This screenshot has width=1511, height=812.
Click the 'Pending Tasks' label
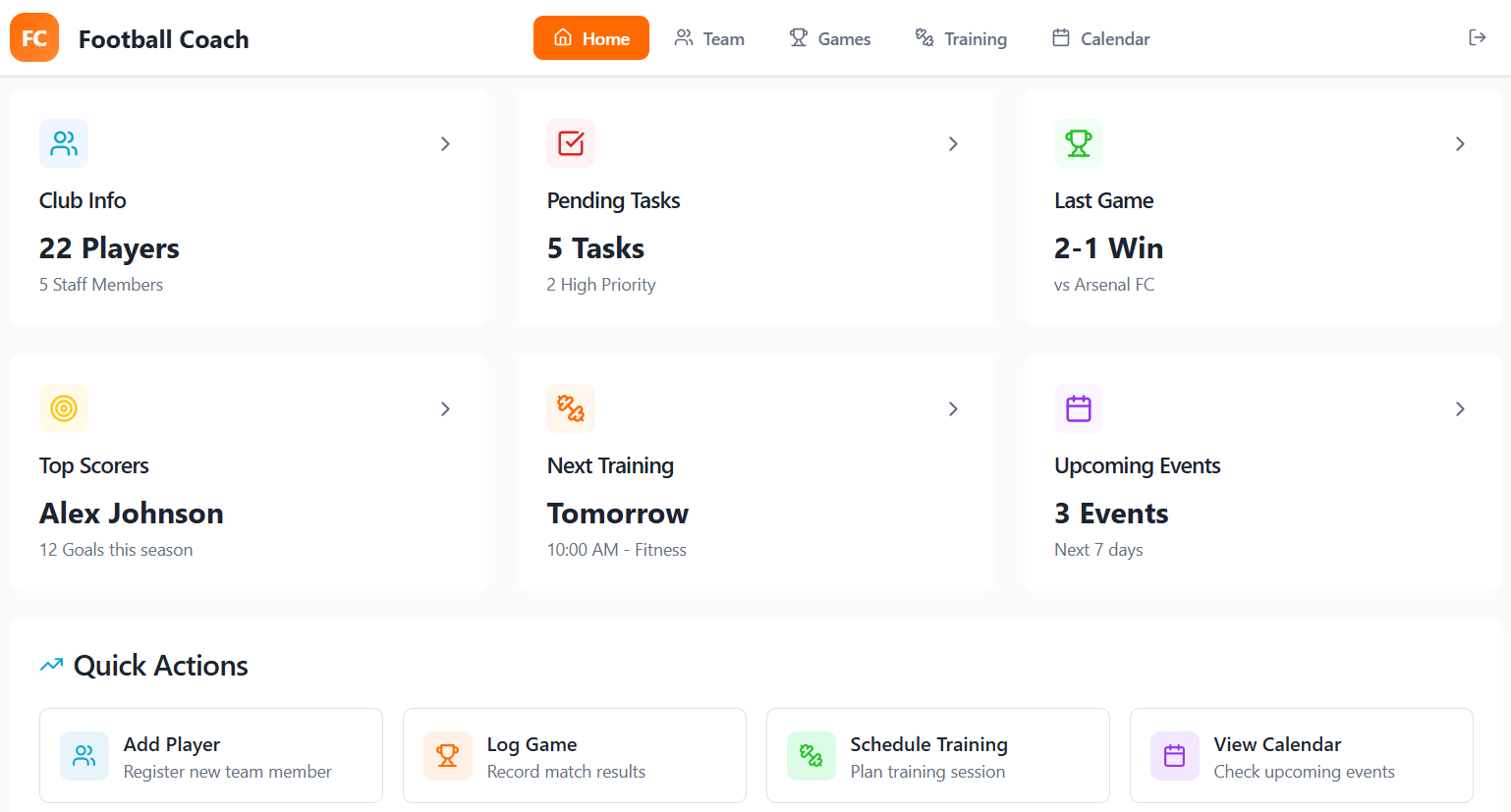coord(614,200)
